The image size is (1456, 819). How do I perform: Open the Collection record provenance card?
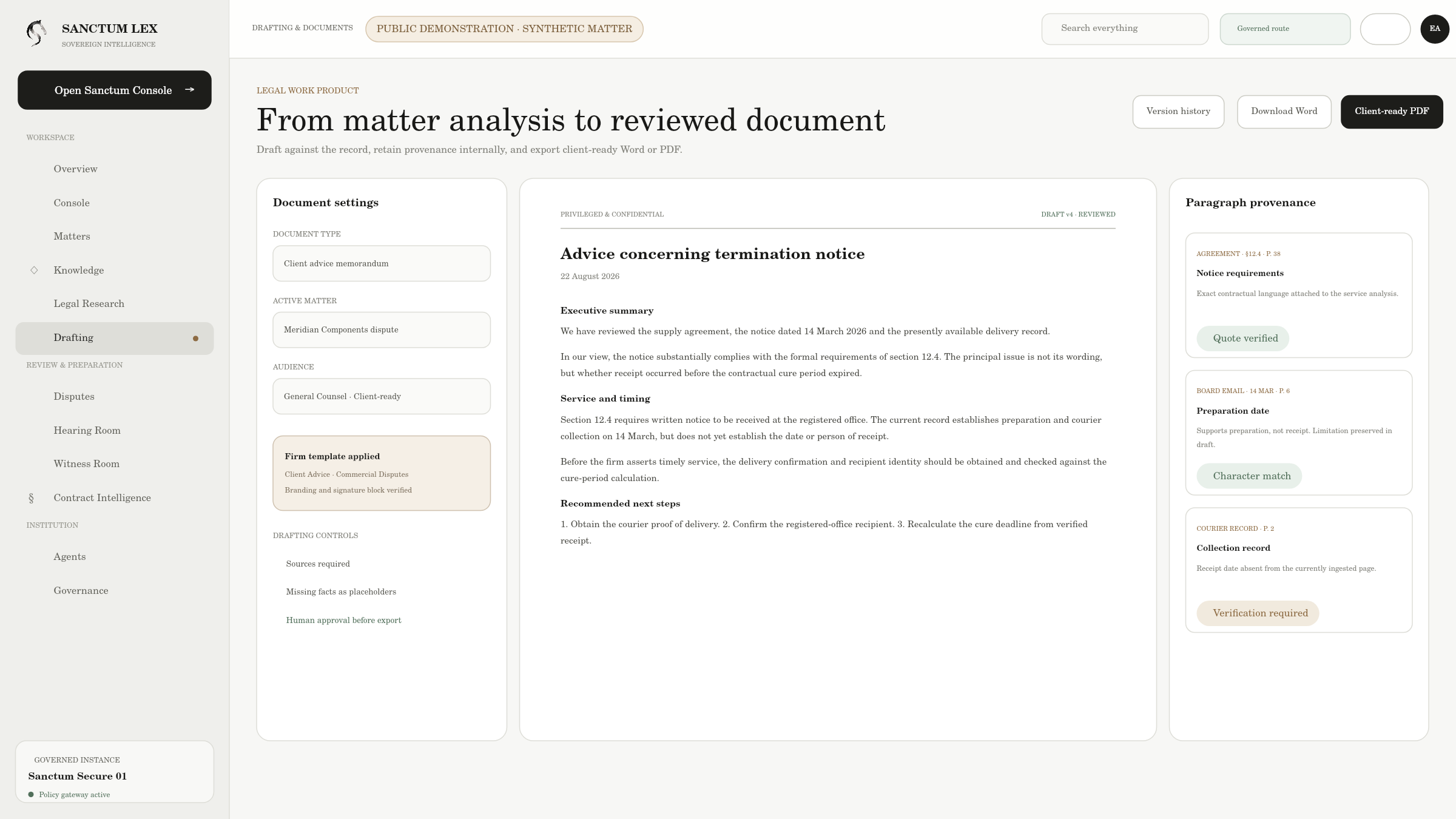(1299, 570)
